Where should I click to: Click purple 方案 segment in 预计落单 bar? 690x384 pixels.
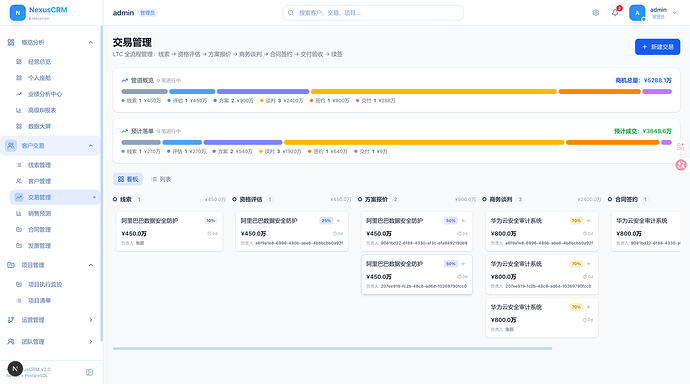[243, 142]
